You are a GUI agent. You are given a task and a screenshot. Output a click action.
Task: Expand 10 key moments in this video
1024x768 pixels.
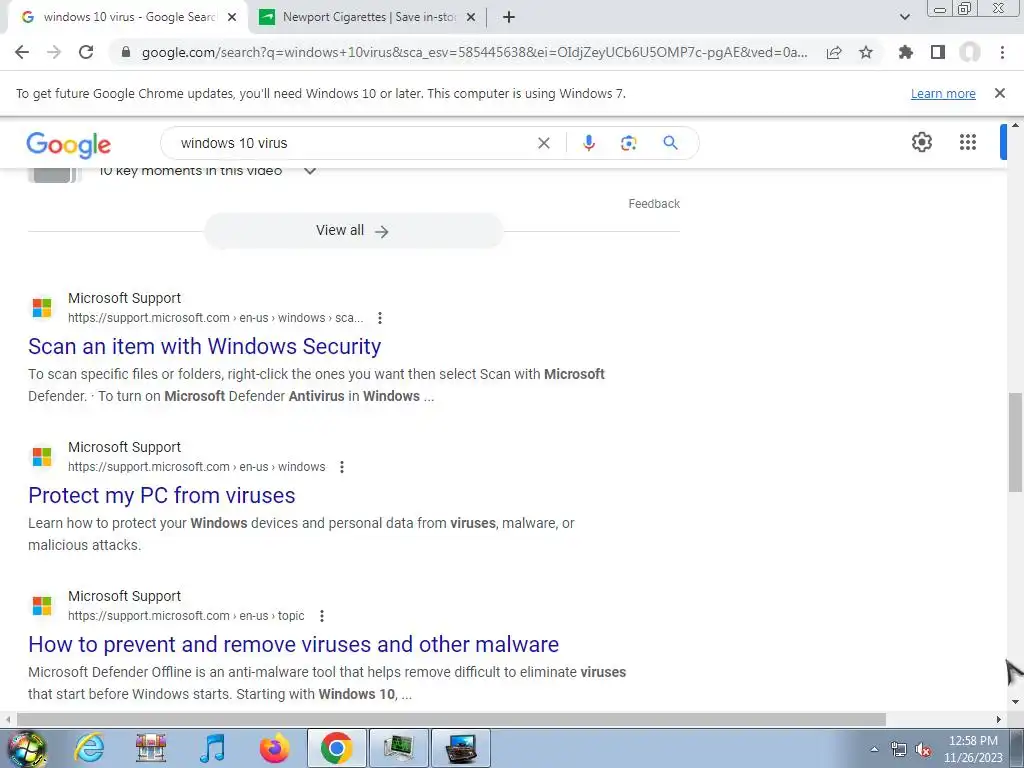[310, 171]
